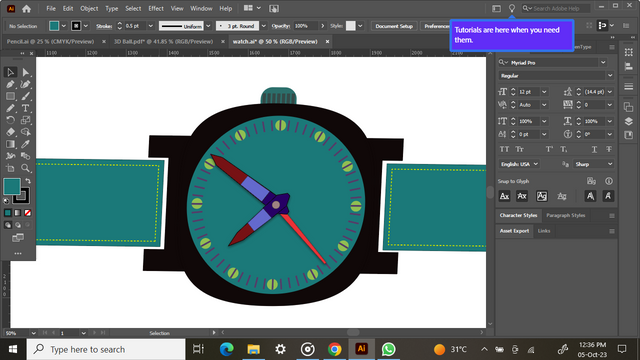The width and height of the screenshot is (640, 360).
Task: Toggle Subscript text style
Action: tap(564, 149)
